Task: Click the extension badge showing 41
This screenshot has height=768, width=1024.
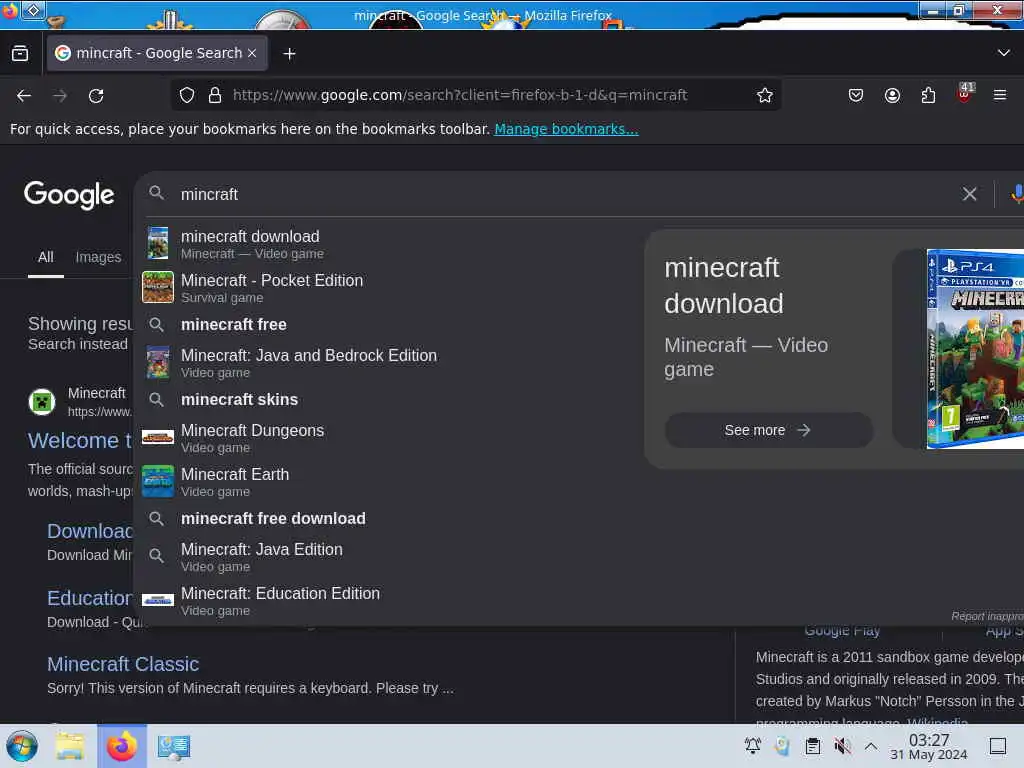Action: pyautogui.click(x=965, y=93)
